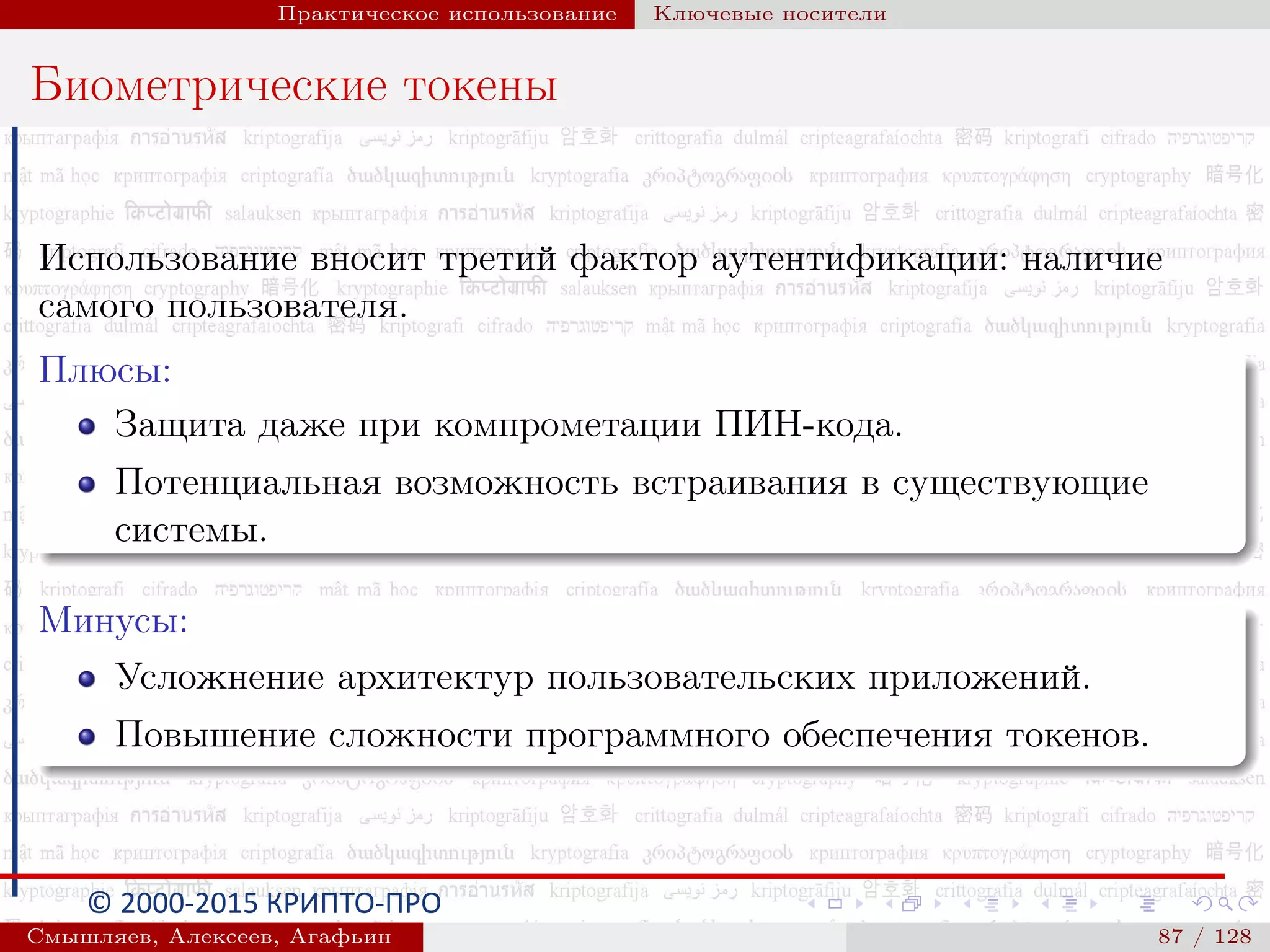Click the stacked frames navigation icon
This screenshot has width=1270, height=952.
pos(912,904)
